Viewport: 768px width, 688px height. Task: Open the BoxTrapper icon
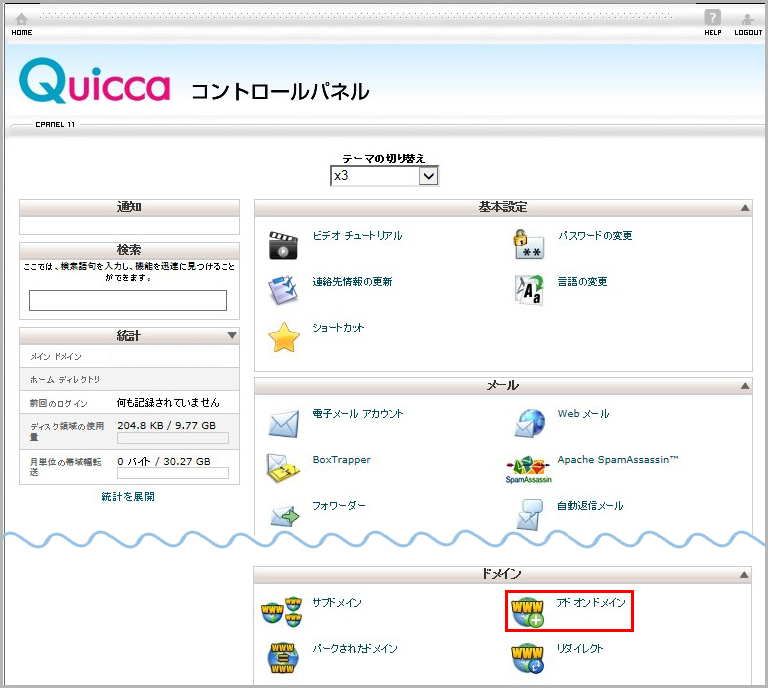pyautogui.click(x=284, y=468)
